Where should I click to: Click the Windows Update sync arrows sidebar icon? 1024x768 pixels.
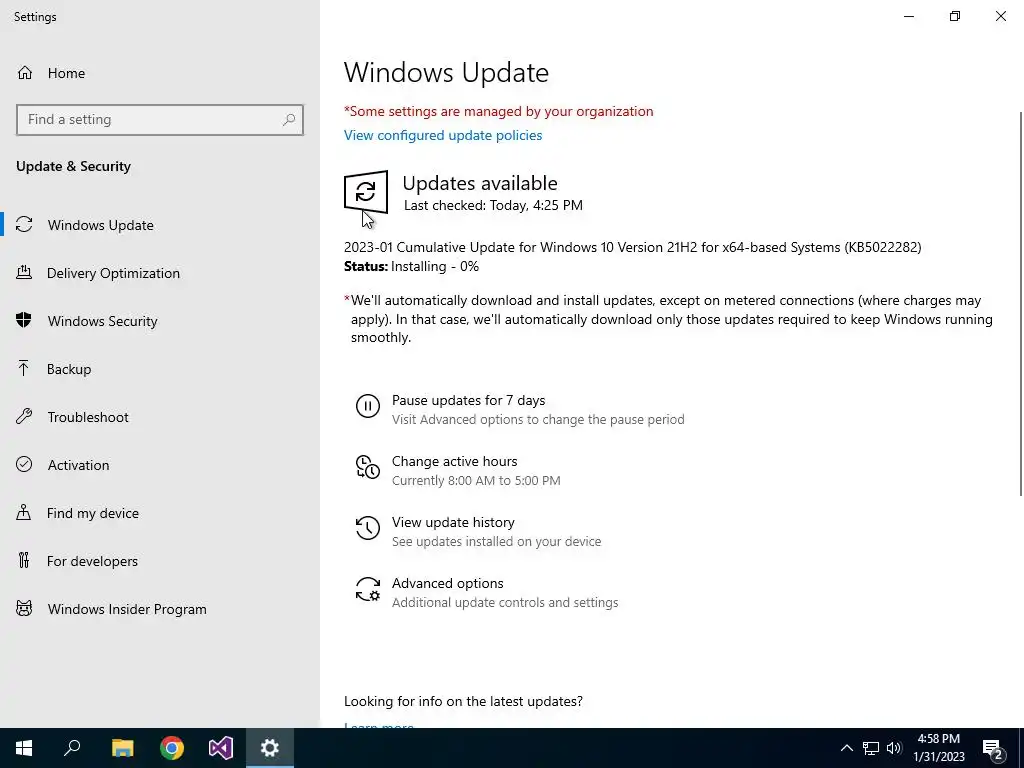pos(24,225)
